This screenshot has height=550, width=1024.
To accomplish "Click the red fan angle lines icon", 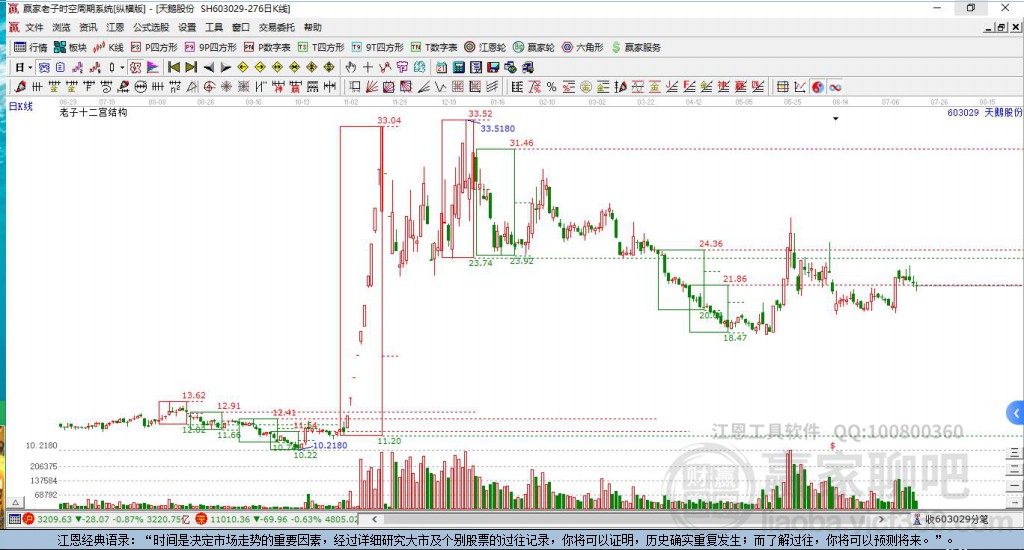I will pyautogui.click(x=372, y=87).
